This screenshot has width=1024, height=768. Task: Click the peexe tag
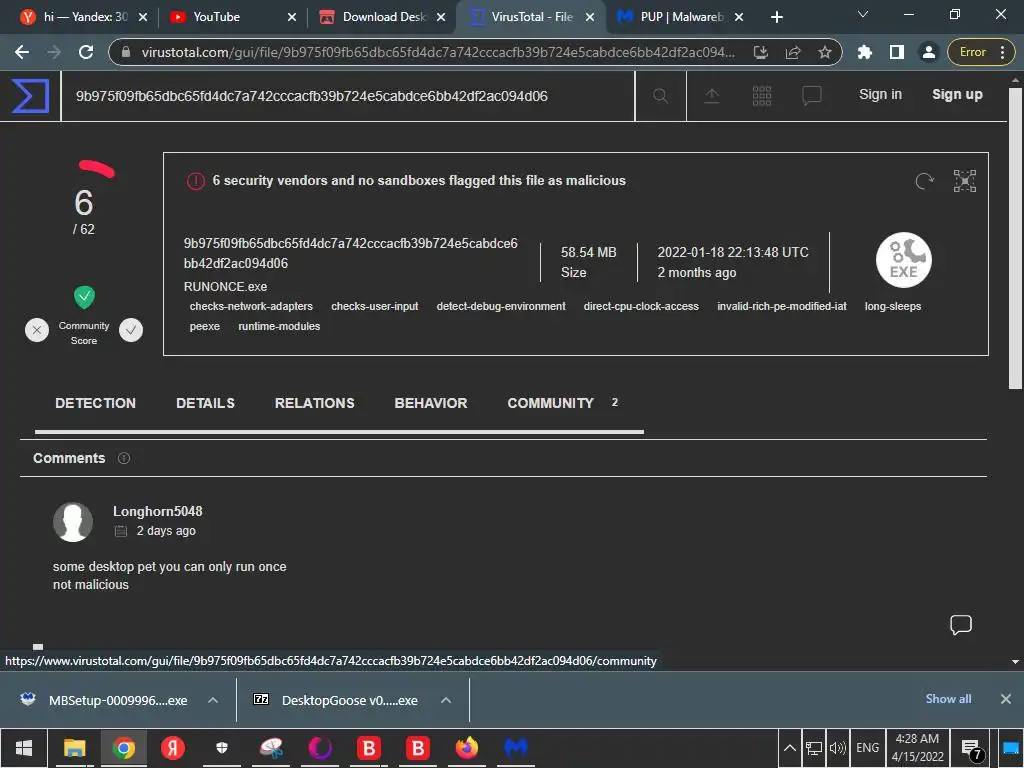pyautogui.click(x=204, y=327)
